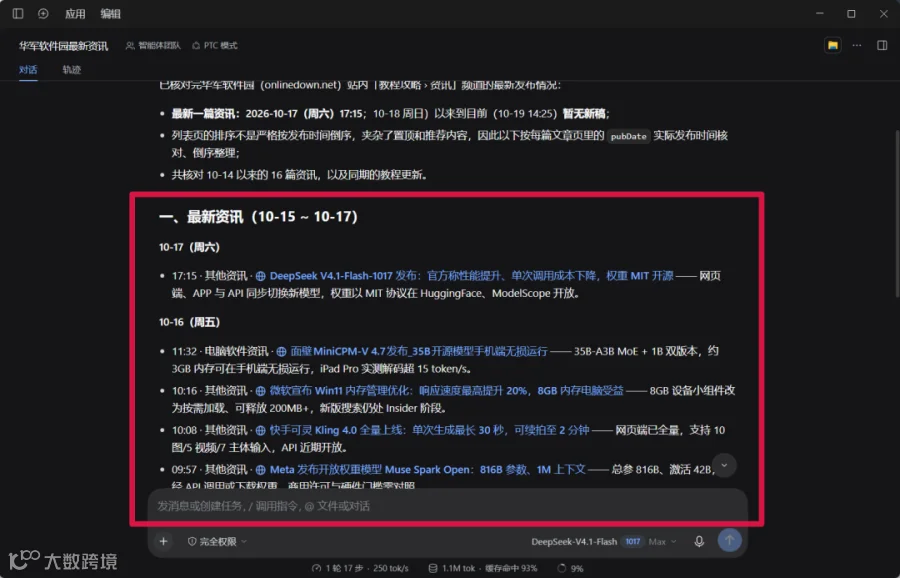This screenshot has height=578, width=900.
Task: Switch to the 轨迹 tab
Action: click(71, 69)
